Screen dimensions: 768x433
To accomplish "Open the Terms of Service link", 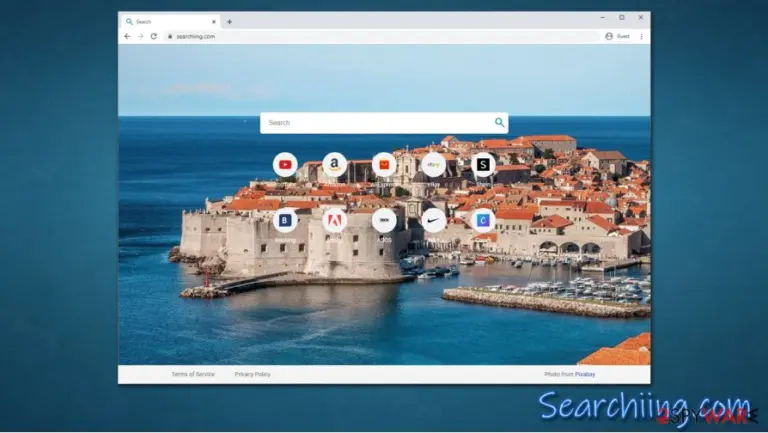I will pos(193,374).
